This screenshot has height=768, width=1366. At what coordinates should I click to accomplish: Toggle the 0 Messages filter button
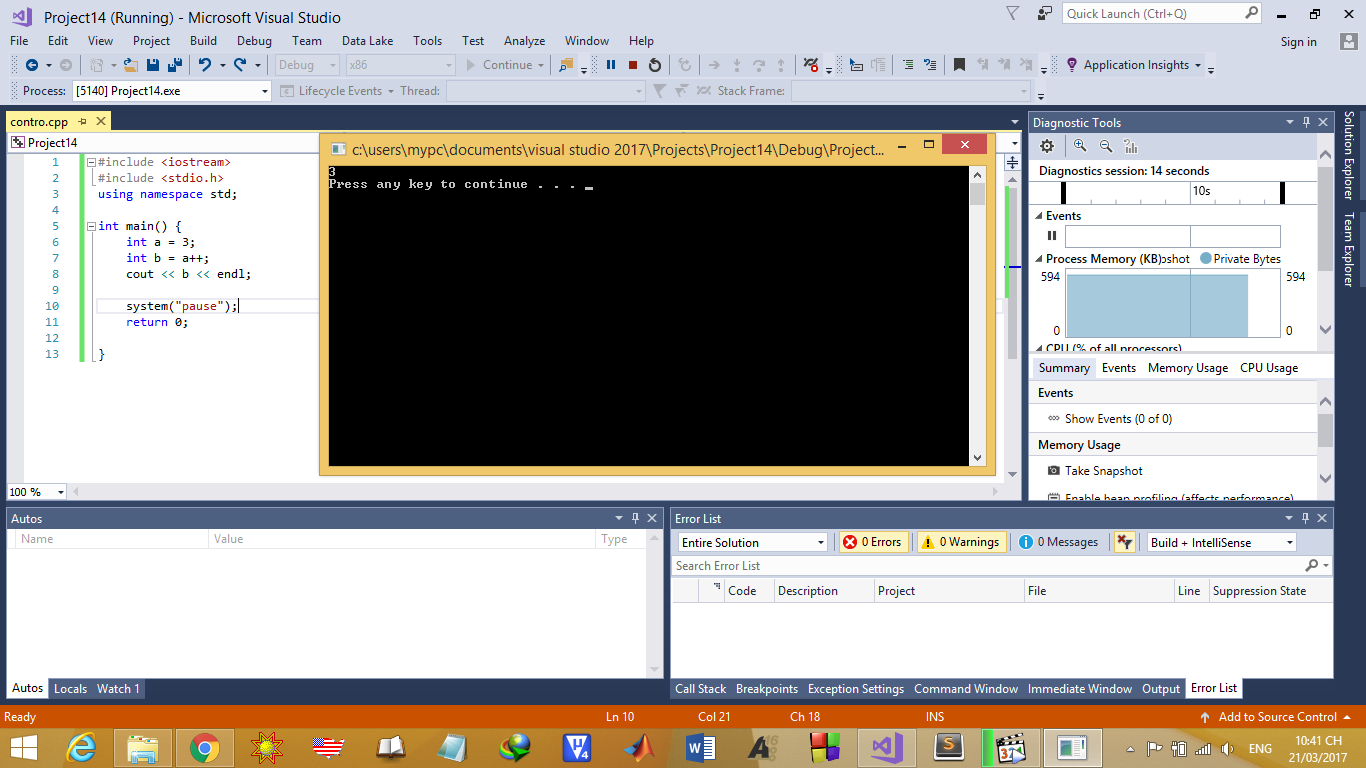(x=1059, y=542)
